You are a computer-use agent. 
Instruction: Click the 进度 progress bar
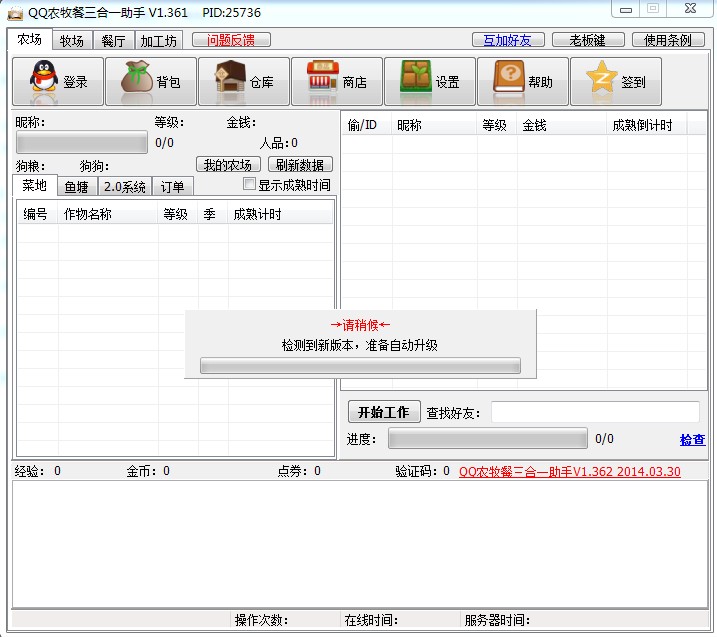point(488,439)
